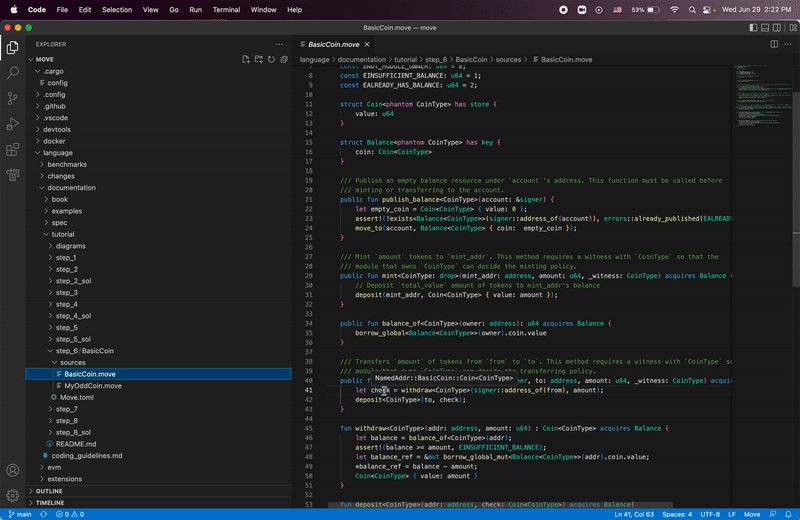Open the Wi-Fi menu in the menu bar

coord(674,10)
